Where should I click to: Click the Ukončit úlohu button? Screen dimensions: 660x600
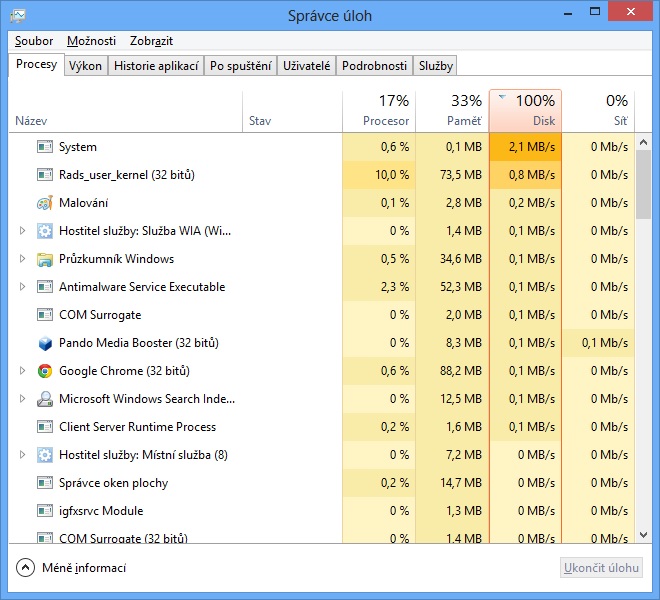[601, 568]
